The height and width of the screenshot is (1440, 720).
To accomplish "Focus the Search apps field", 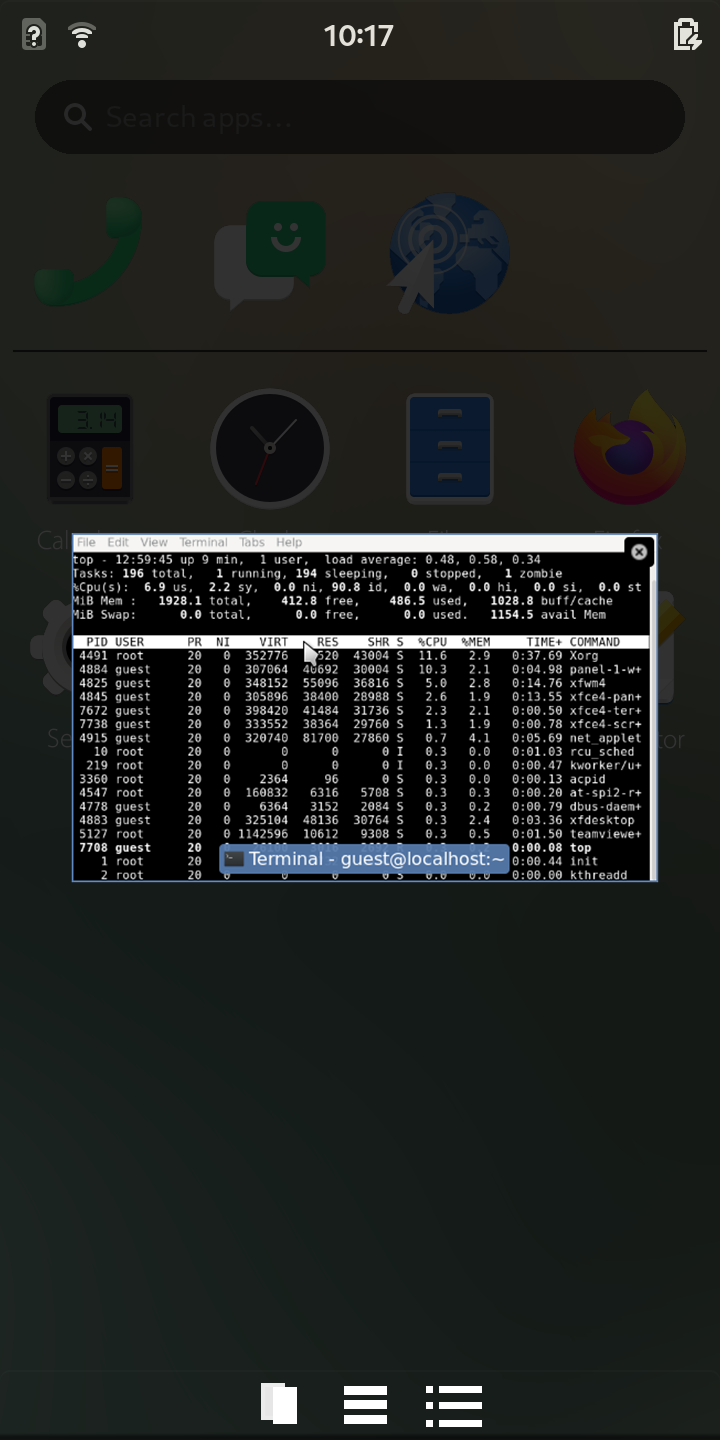I will point(360,117).
